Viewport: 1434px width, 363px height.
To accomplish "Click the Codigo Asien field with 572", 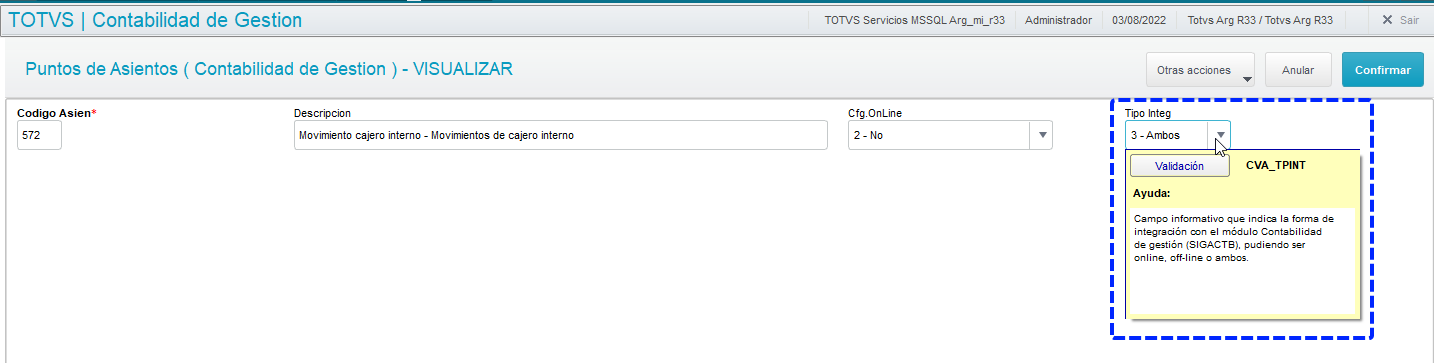I will 39,135.
